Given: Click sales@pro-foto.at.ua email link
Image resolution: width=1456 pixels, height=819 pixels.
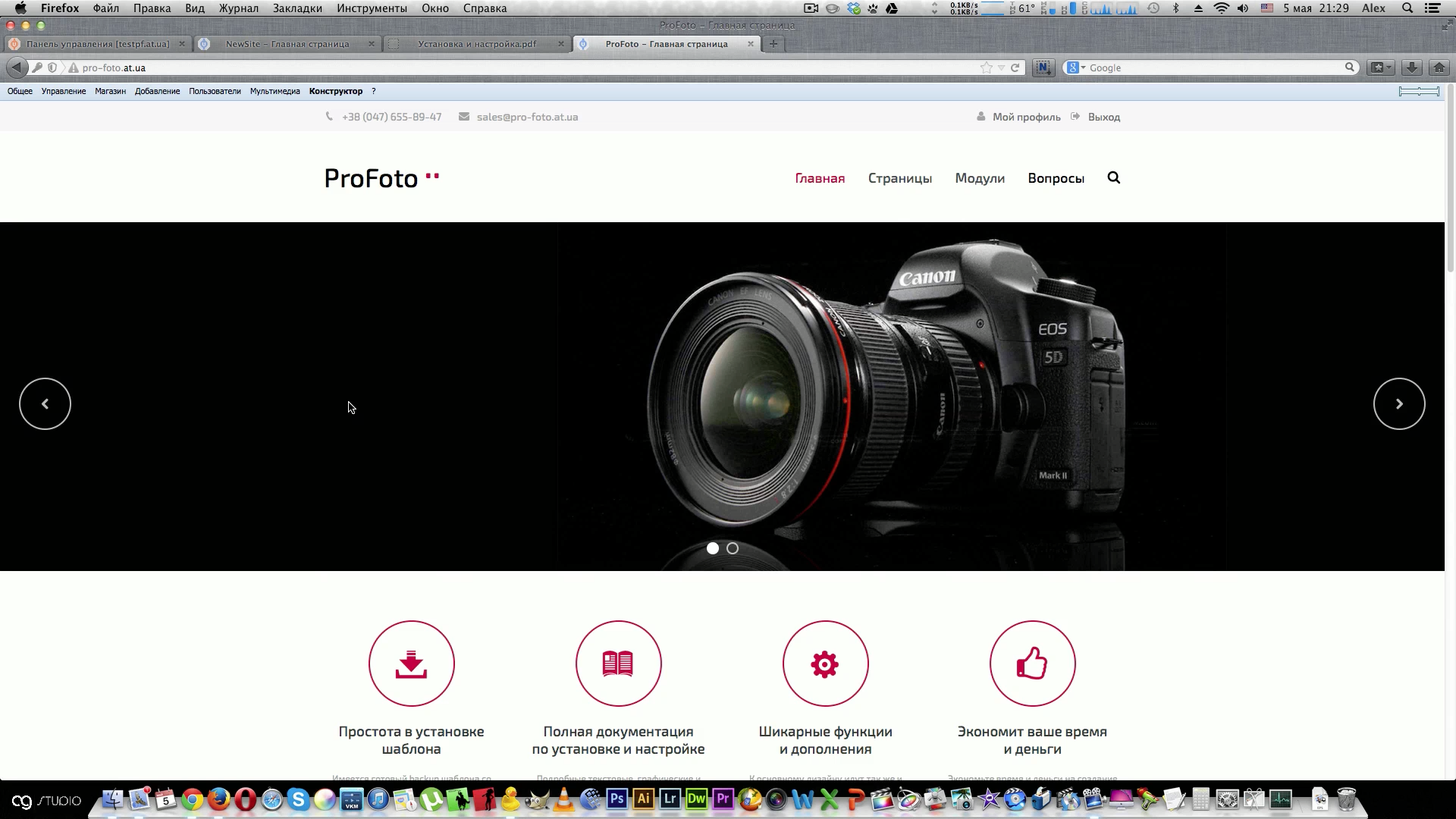Looking at the screenshot, I should point(527,117).
